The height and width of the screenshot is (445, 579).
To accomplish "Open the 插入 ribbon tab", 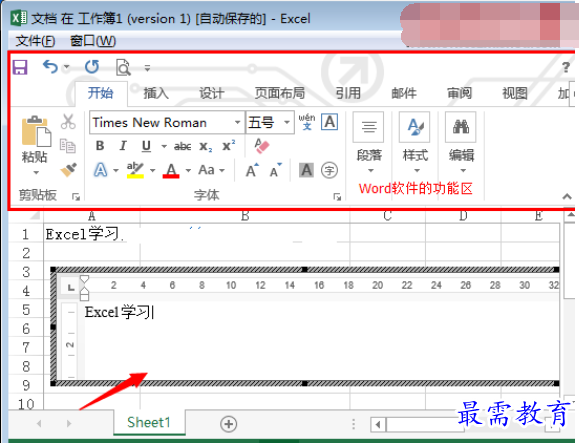I will (x=156, y=93).
